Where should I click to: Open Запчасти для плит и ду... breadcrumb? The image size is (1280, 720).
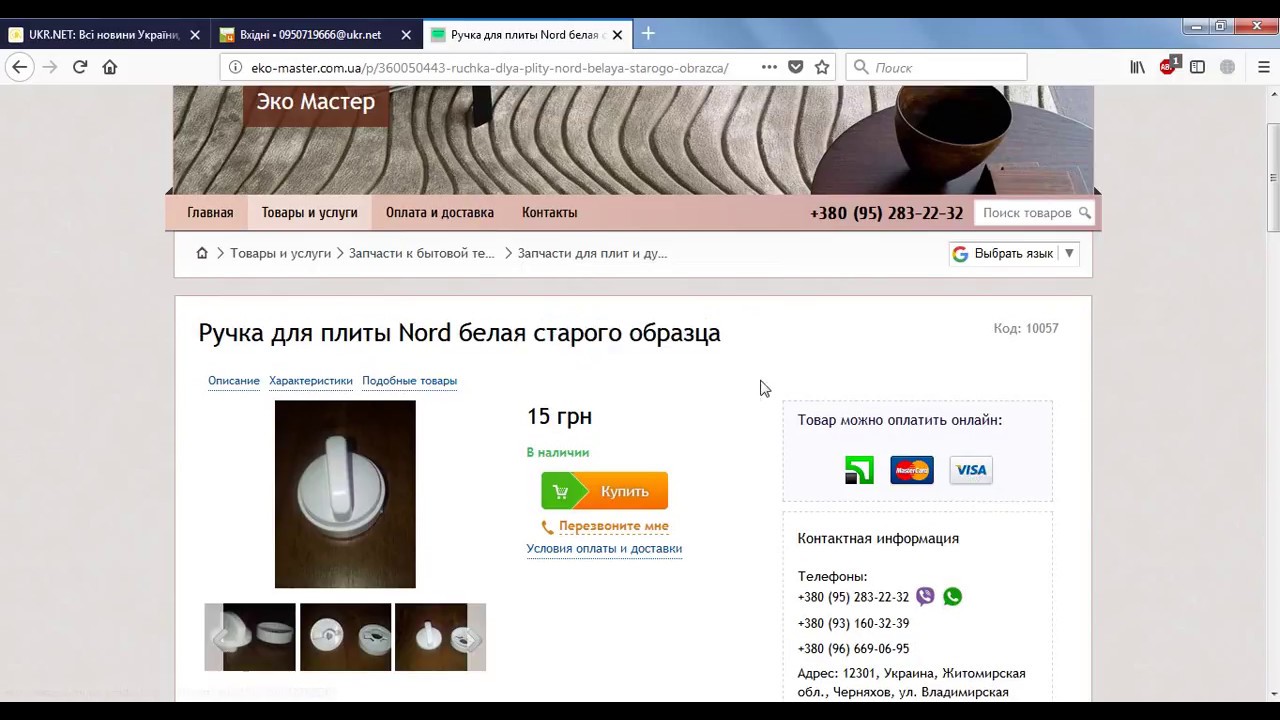click(x=592, y=253)
